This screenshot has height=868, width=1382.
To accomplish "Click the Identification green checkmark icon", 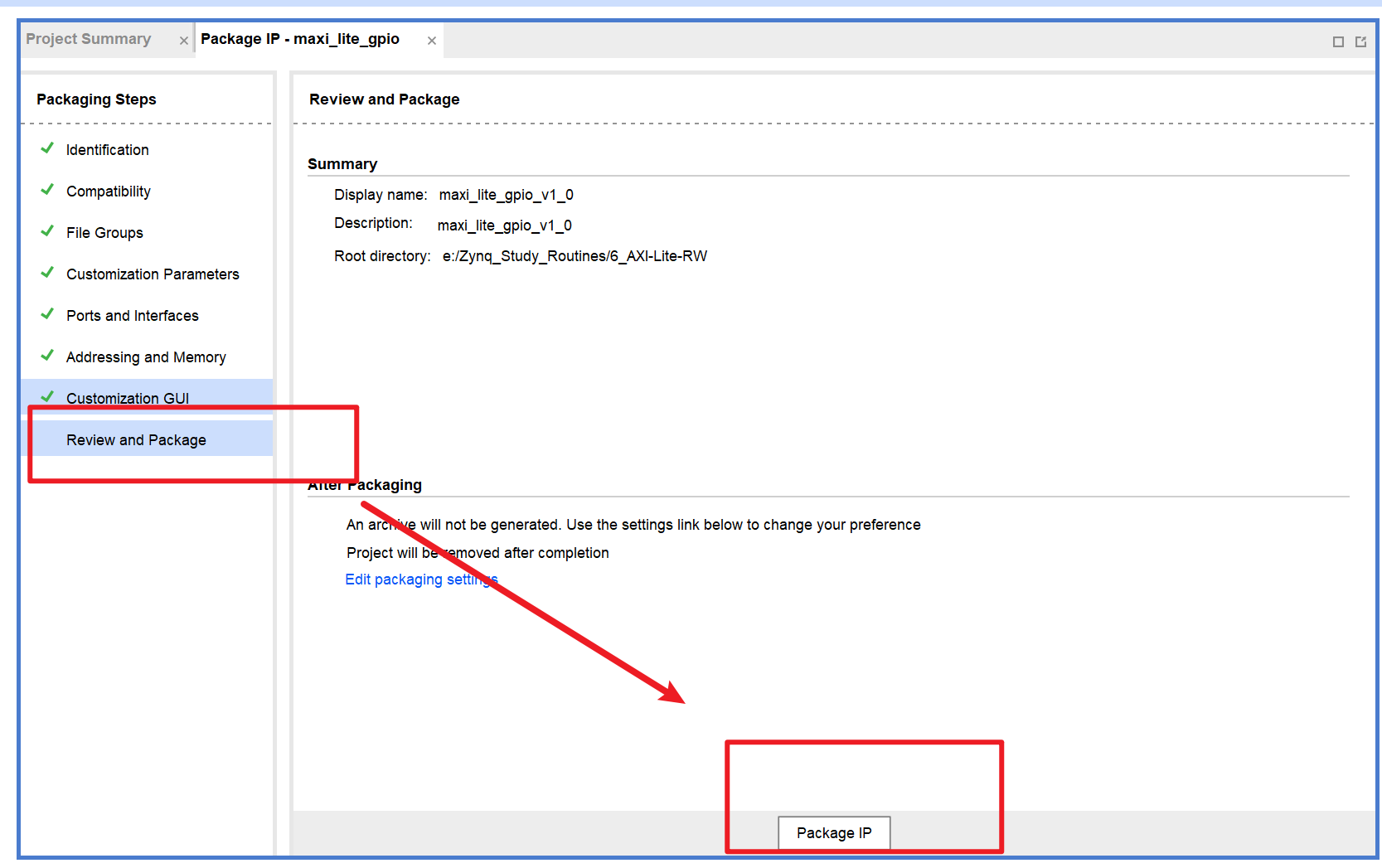I will [47, 148].
